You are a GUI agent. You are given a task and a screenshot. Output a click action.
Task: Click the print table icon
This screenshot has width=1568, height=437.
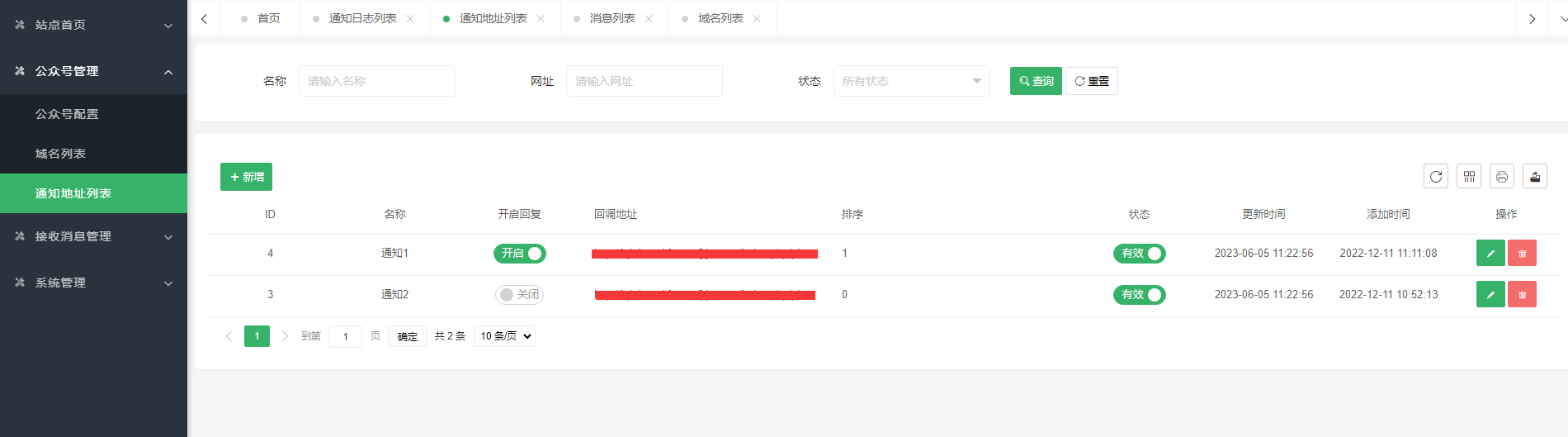click(1502, 176)
